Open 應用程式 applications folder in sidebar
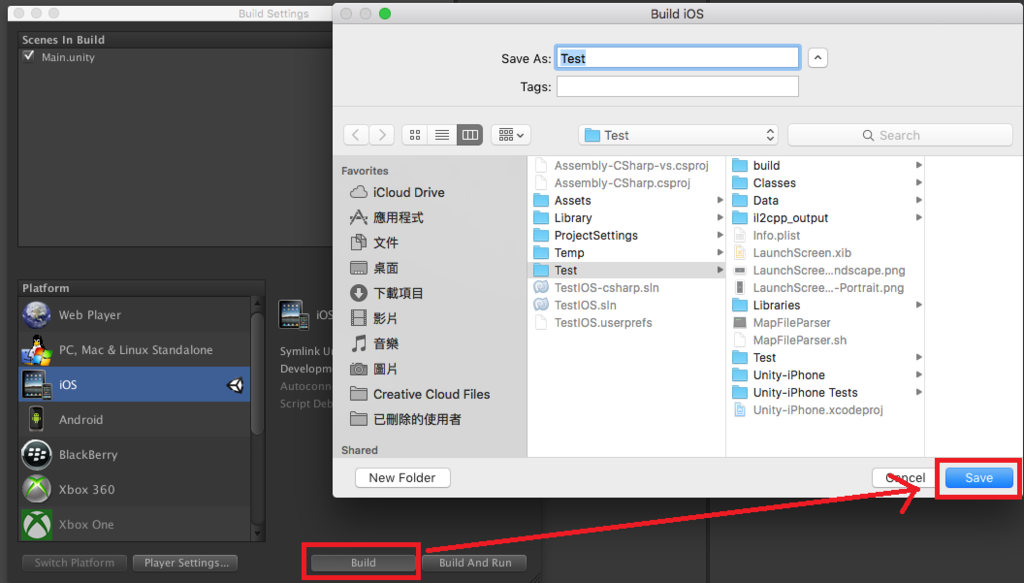Screen dimensions: 1024x583 387,217
